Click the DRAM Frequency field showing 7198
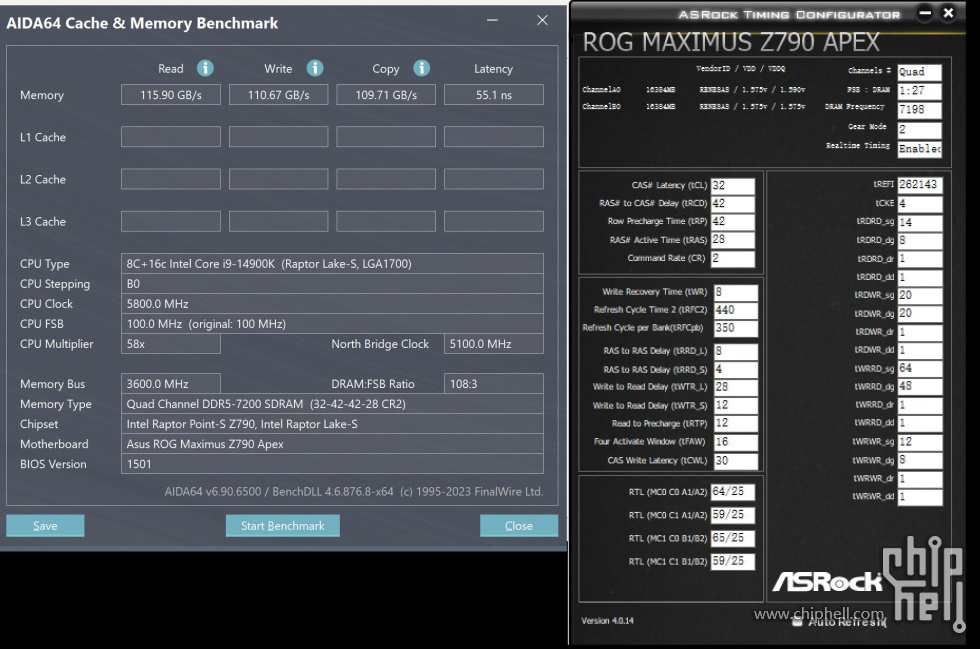The image size is (980, 649). pyautogui.click(x=919, y=110)
